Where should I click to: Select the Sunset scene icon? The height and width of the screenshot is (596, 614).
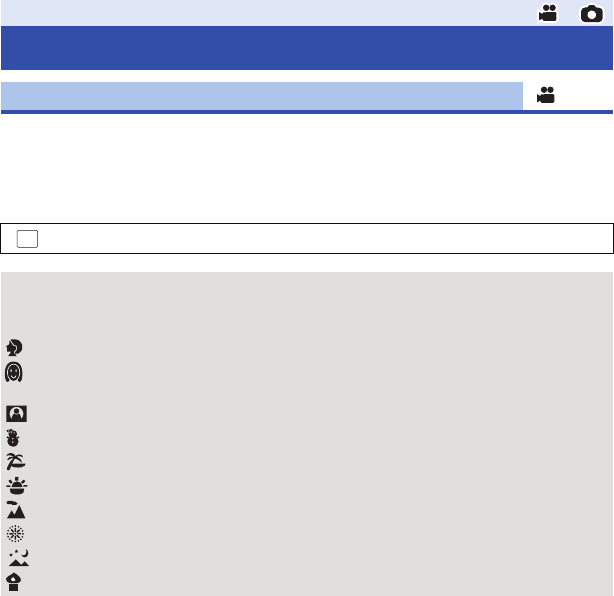pos(16,486)
